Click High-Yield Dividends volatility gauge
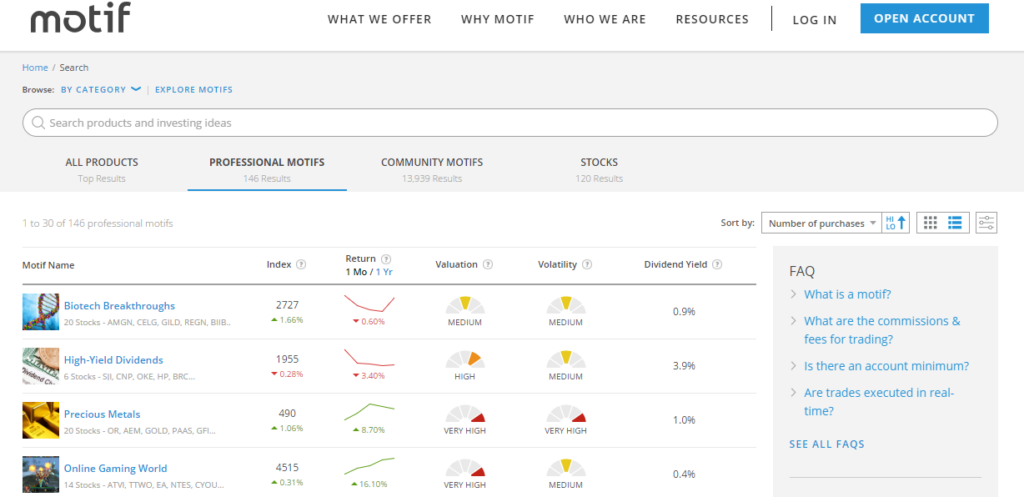The height and width of the screenshot is (497, 1024). [566, 359]
